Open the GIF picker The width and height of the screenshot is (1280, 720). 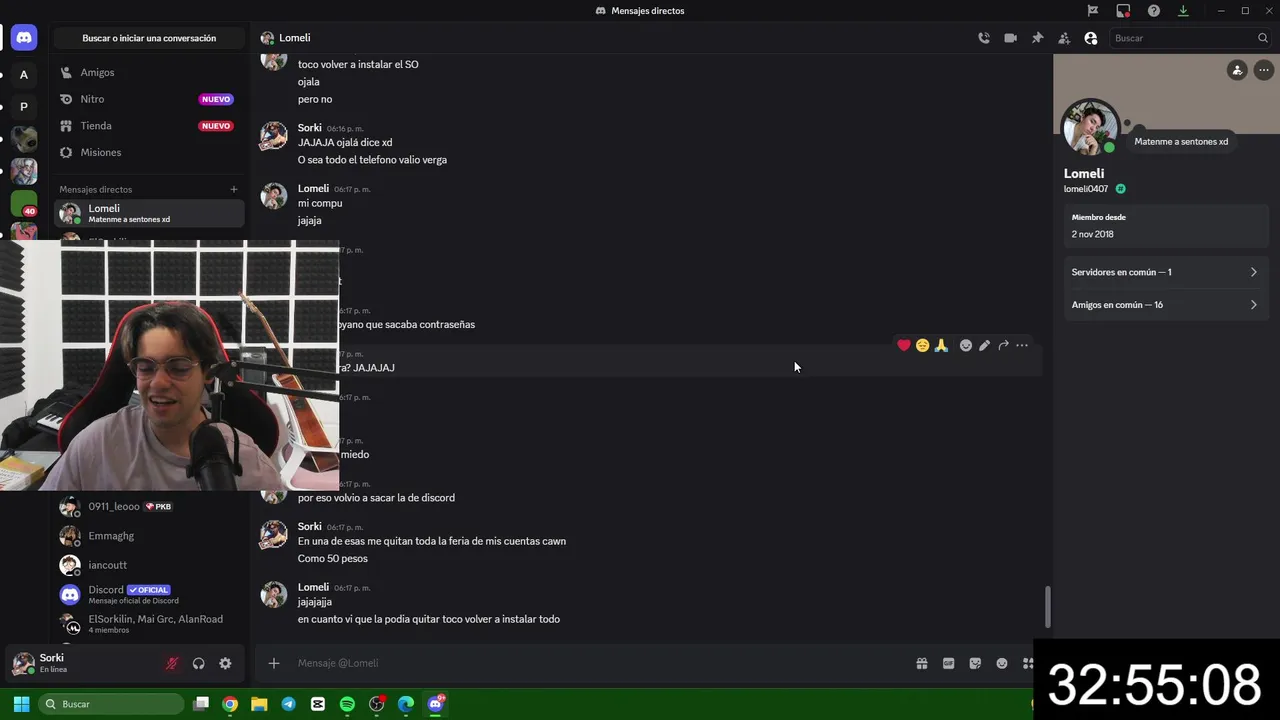point(949,663)
